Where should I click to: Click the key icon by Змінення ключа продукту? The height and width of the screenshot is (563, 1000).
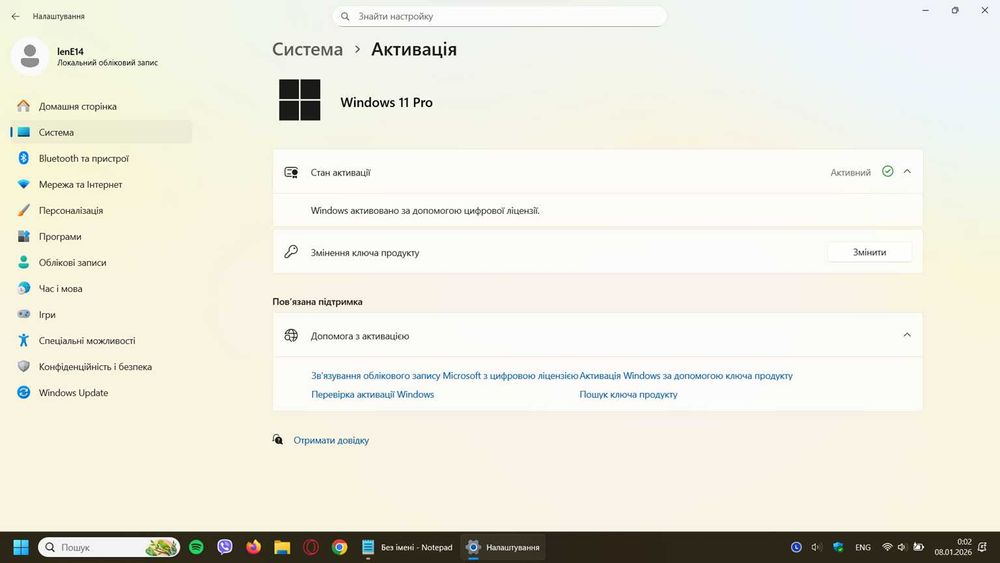pos(291,252)
